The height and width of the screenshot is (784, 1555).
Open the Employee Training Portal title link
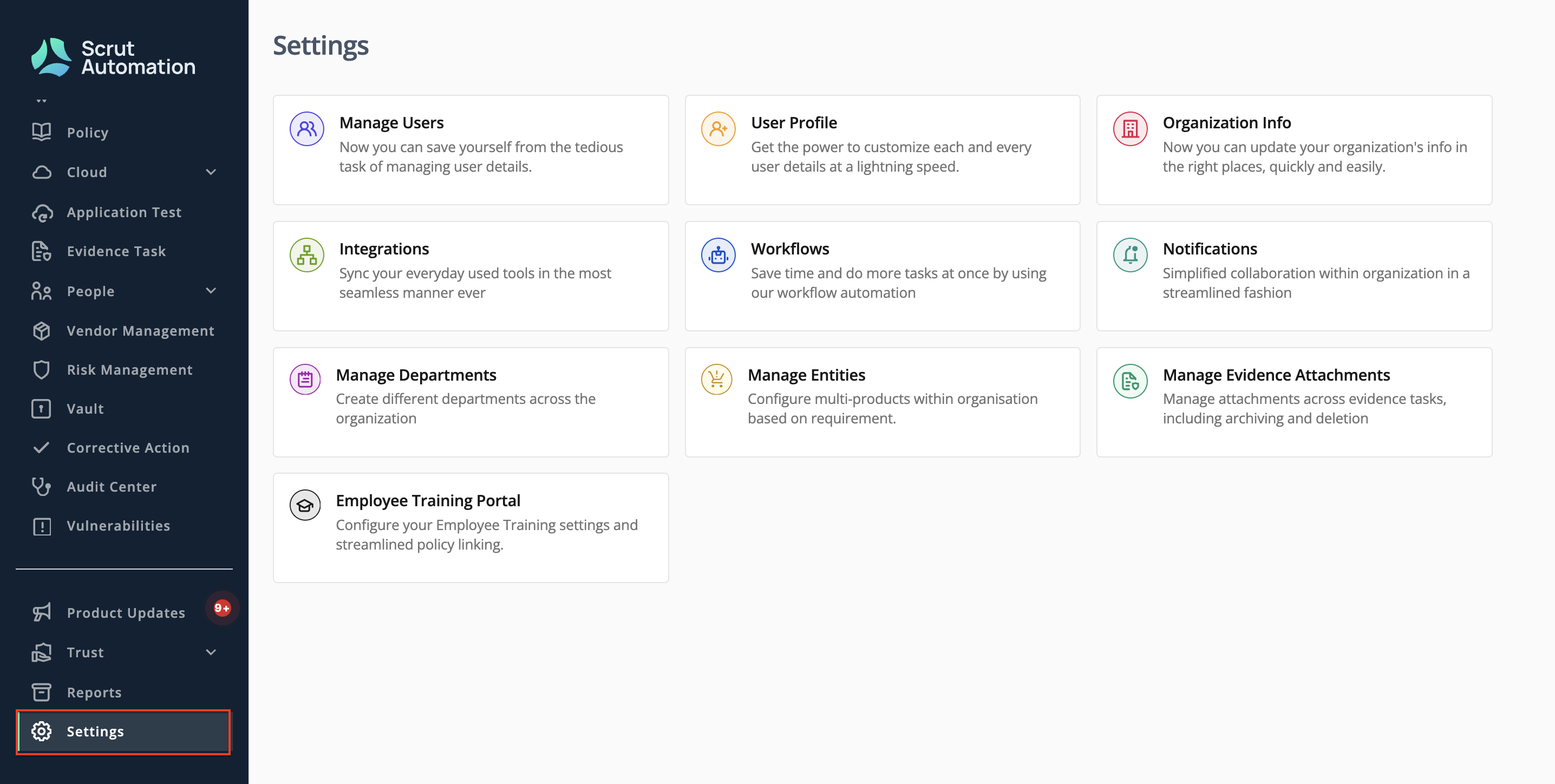(x=428, y=500)
